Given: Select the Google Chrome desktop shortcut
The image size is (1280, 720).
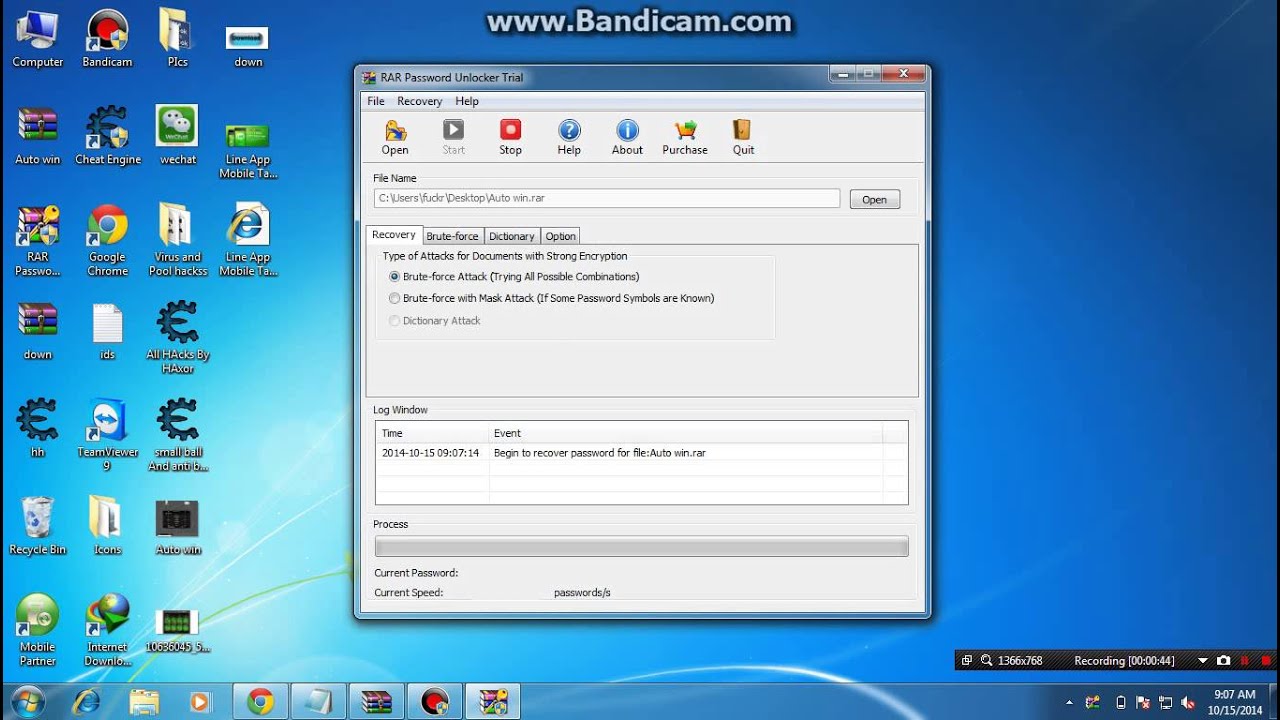Looking at the screenshot, I should click(x=107, y=241).
